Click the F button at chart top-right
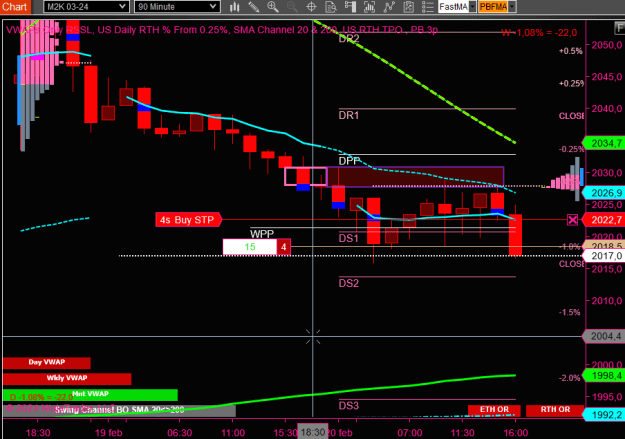625x439 pixels. 619,29
